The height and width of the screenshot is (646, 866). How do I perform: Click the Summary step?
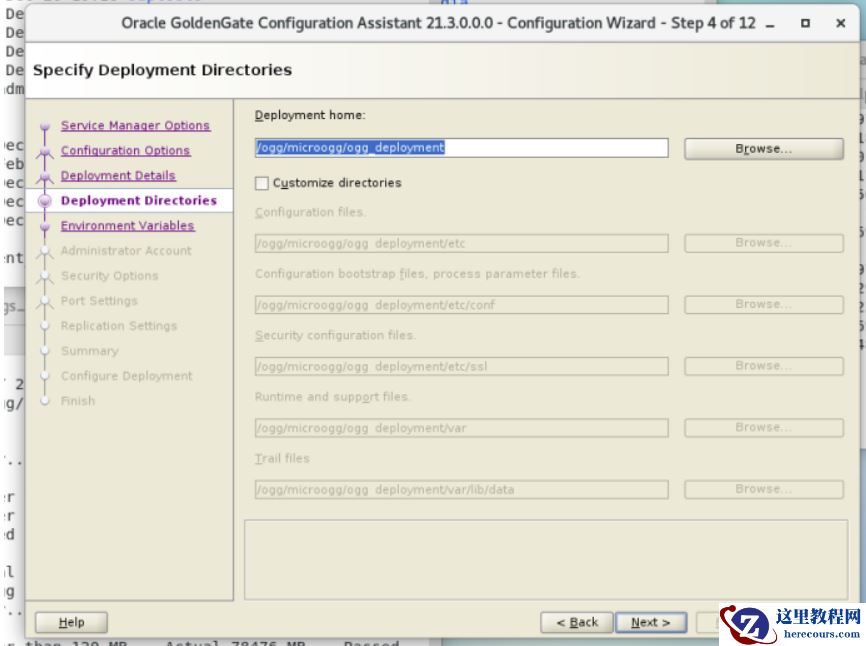tap(89, 351)
